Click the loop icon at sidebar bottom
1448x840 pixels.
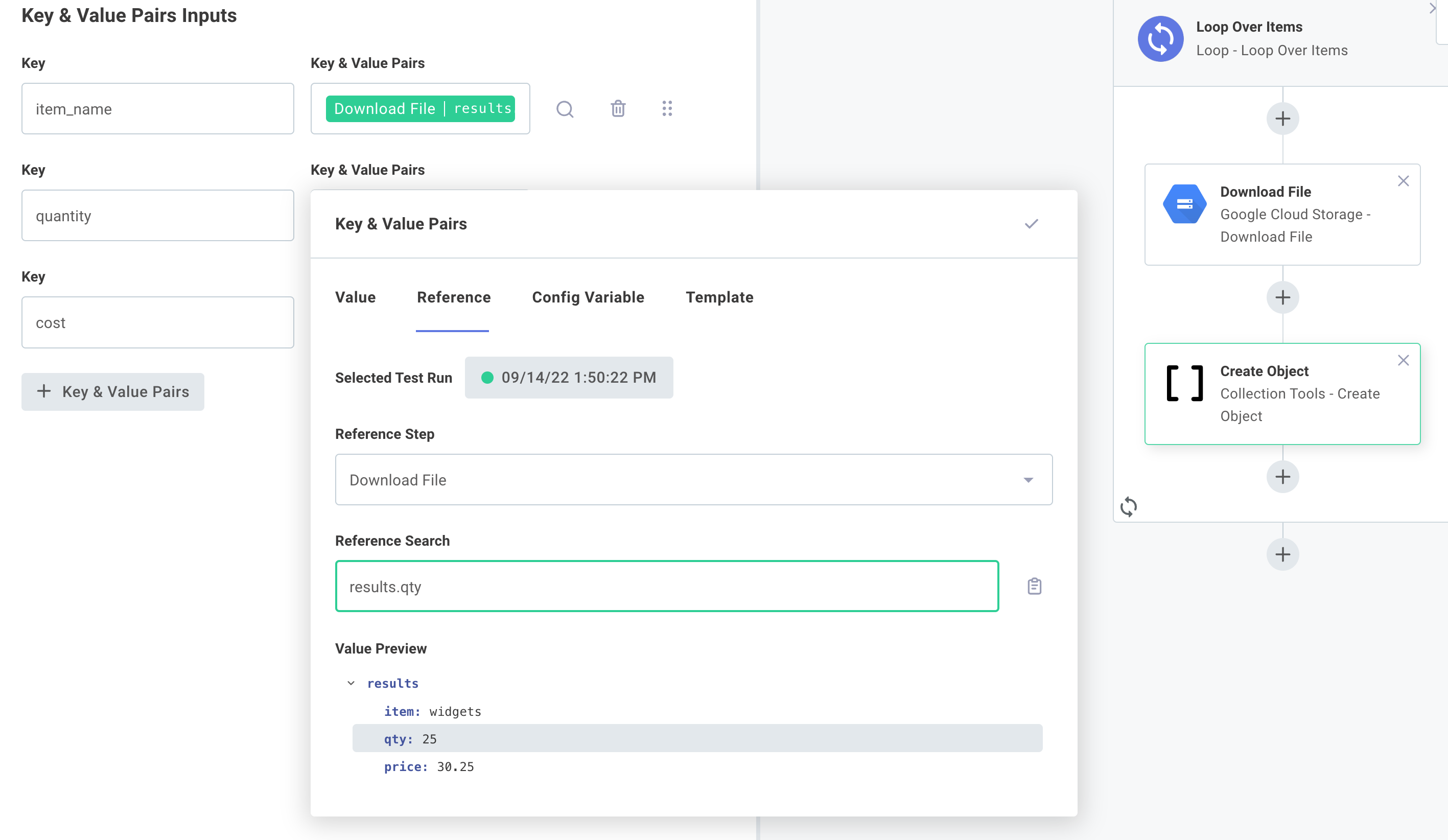point(1129,506)
